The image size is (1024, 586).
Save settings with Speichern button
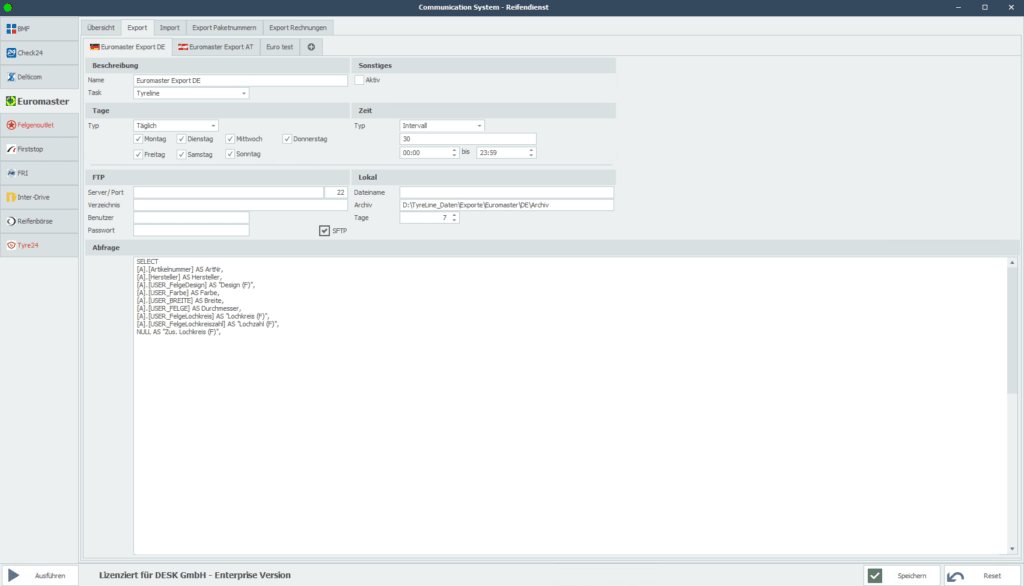902,576
